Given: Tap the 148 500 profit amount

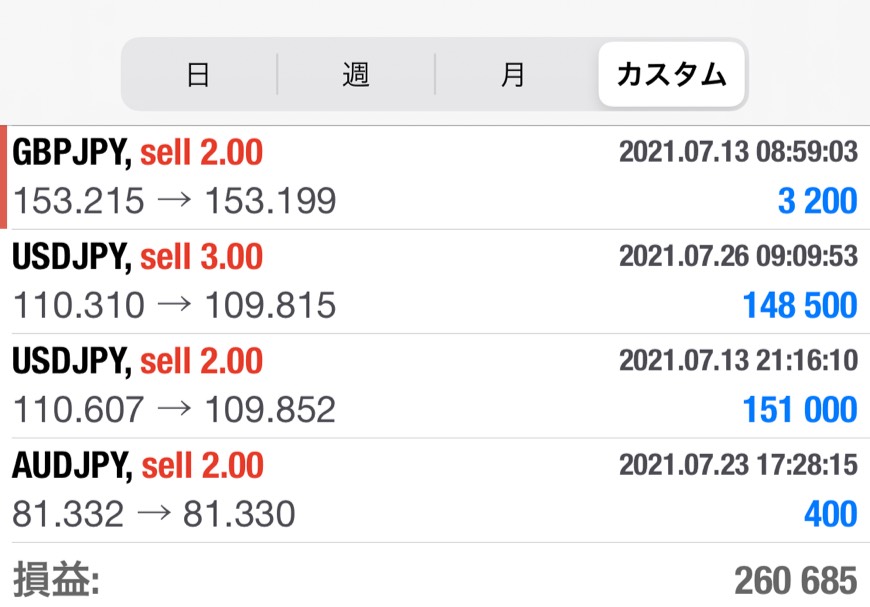Looking at the screenshot, I should 799,305.
